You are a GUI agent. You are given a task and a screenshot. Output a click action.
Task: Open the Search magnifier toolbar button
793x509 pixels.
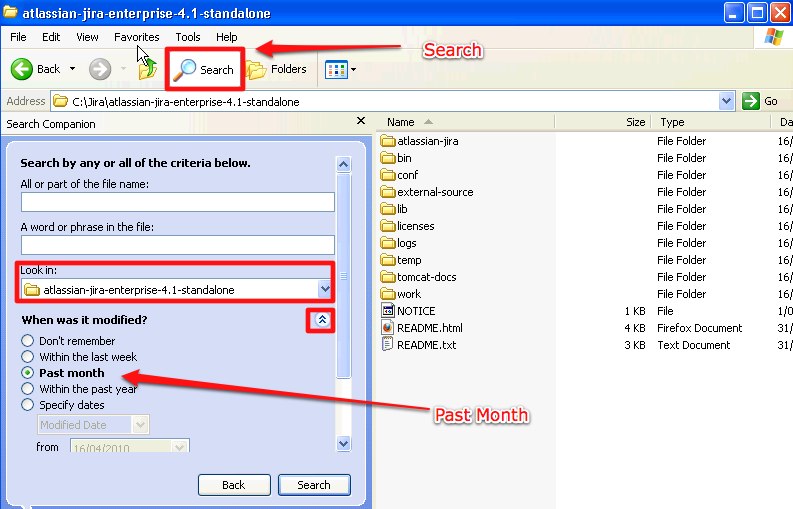(205, 69)
